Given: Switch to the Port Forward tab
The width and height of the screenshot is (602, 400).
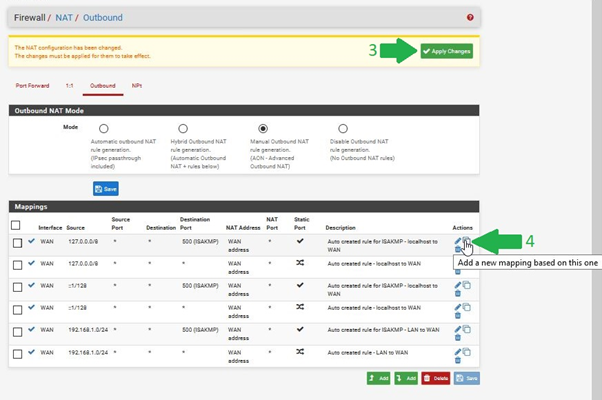Looking at the screenshot, I should tap(31, 86).
